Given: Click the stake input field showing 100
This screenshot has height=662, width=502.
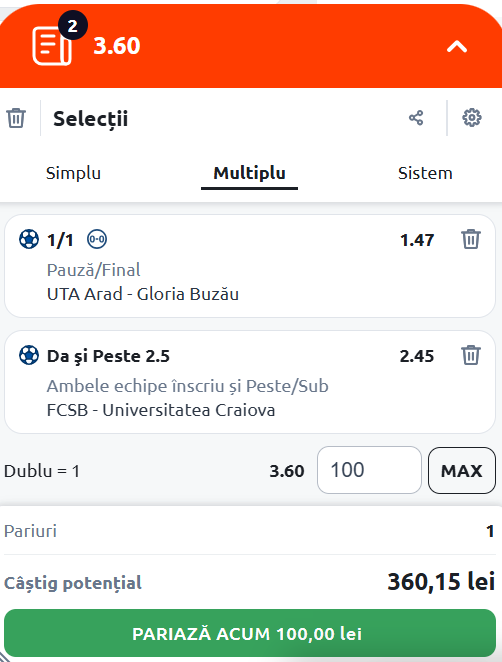Looking at the screenshot, I should point(369,470).
